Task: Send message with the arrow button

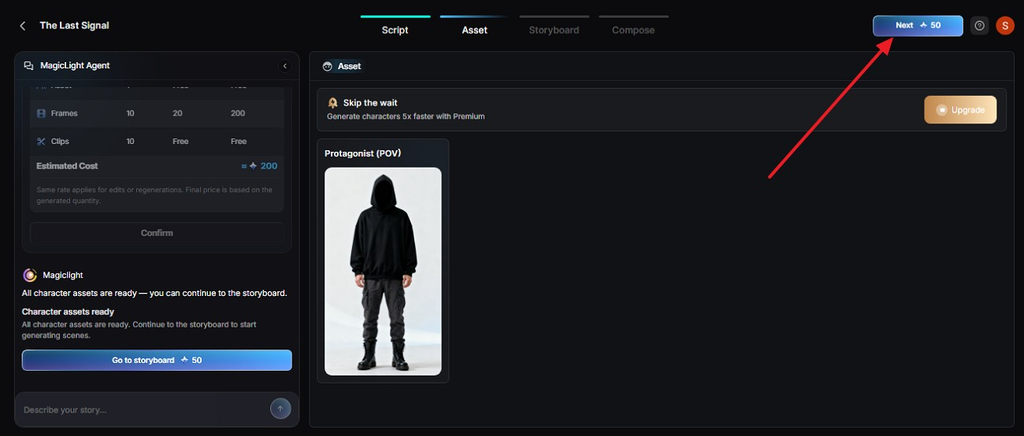Action: (280, 409)
